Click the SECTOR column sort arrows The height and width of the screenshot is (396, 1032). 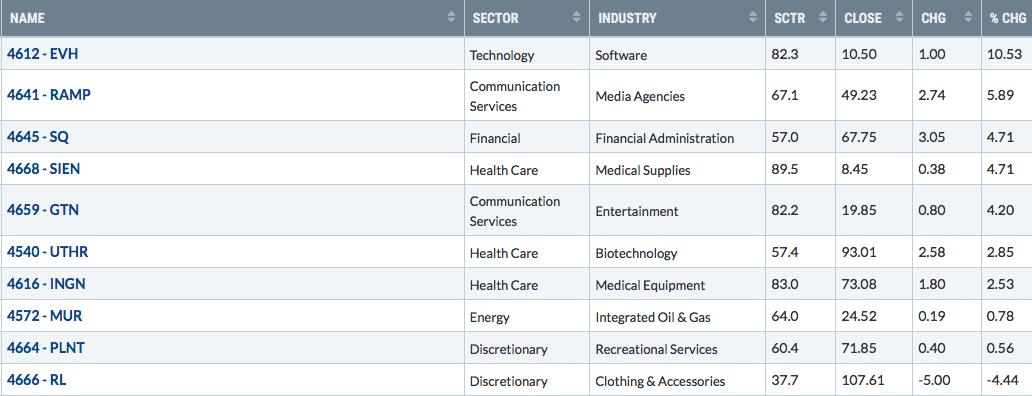577,18
